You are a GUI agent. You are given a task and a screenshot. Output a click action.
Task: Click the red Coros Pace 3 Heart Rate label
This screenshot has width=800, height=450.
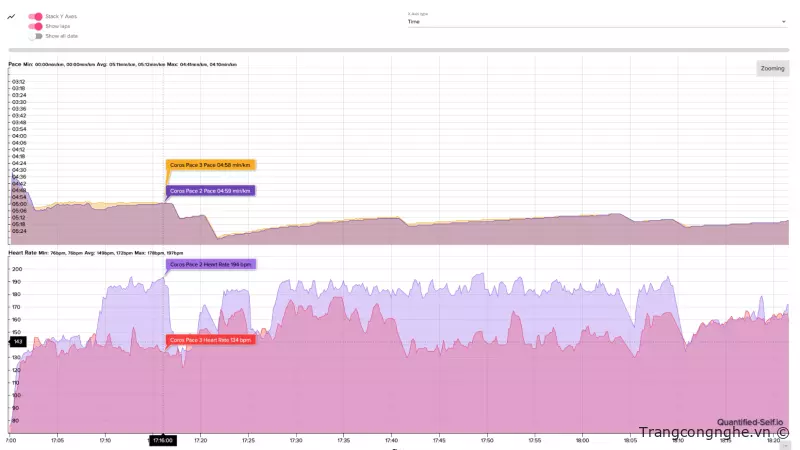[211, 340]
